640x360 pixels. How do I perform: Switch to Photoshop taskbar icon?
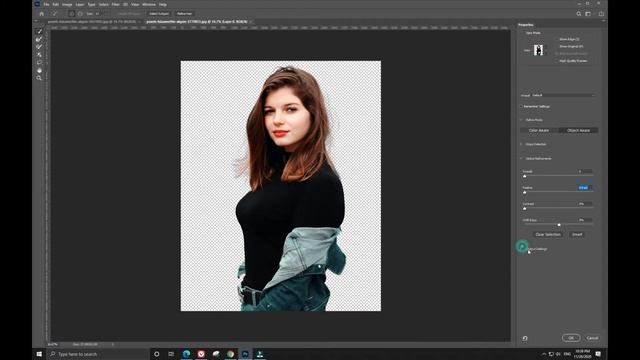pos(245,354)
